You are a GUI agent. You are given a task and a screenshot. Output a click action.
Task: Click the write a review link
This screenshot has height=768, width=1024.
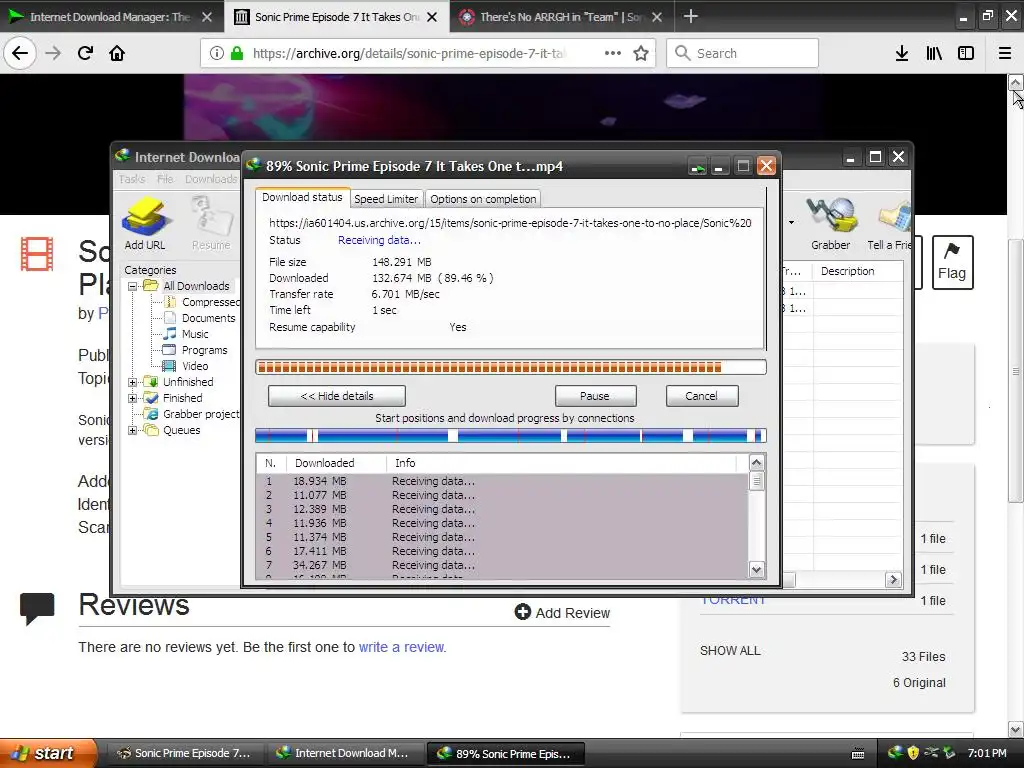pos(402,647)
